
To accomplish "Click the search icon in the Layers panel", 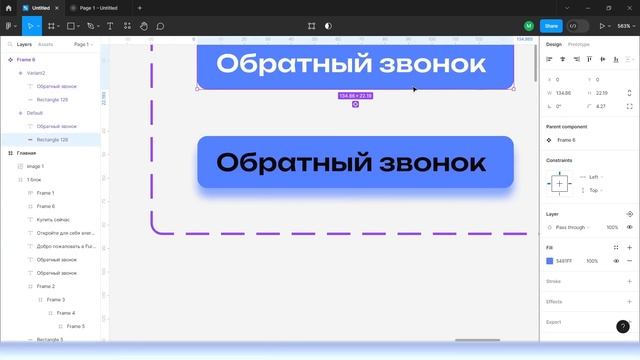I will 10,44.
